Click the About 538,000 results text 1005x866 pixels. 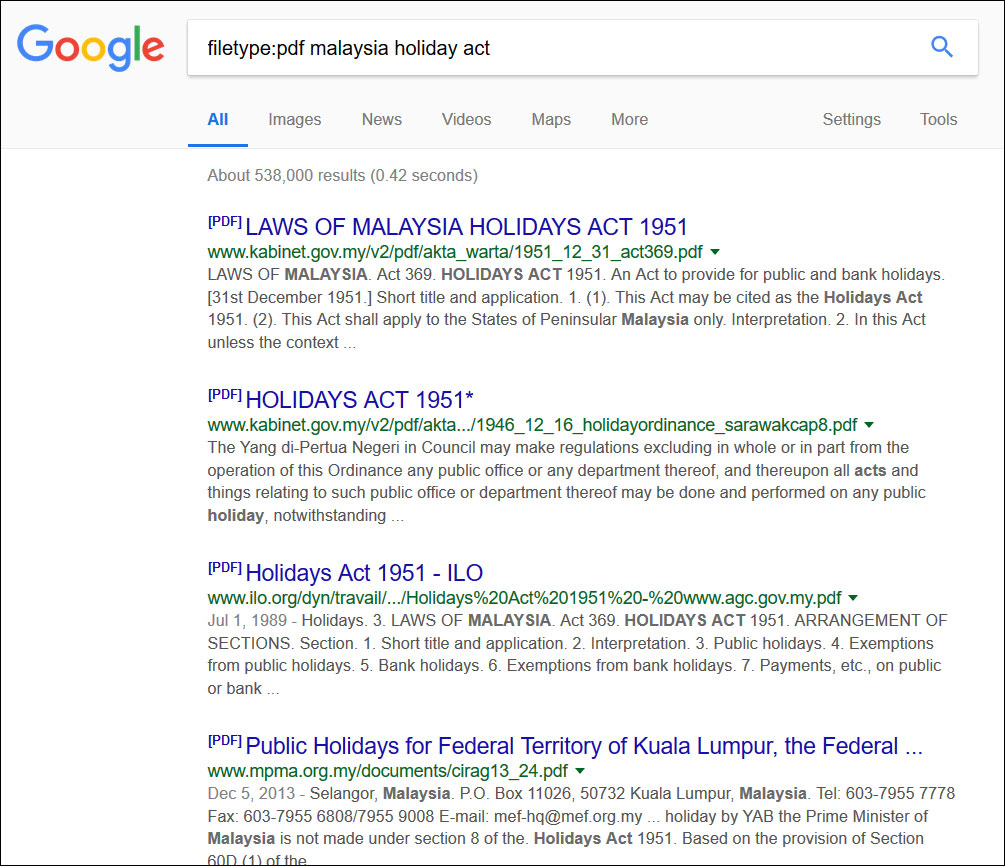tap(342, 176)
